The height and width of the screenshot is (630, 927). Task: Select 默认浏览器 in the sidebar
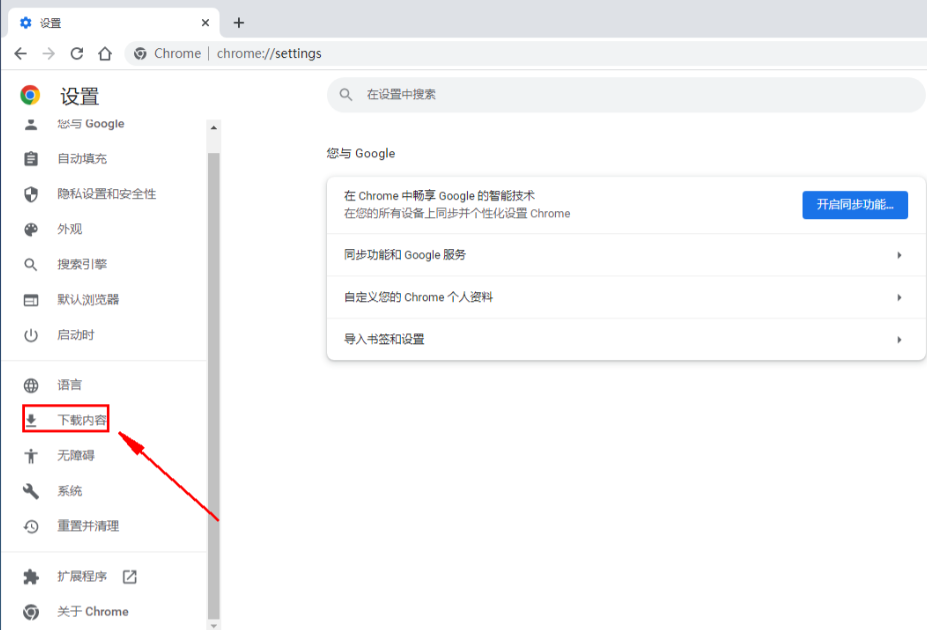(x=88, y=300)
